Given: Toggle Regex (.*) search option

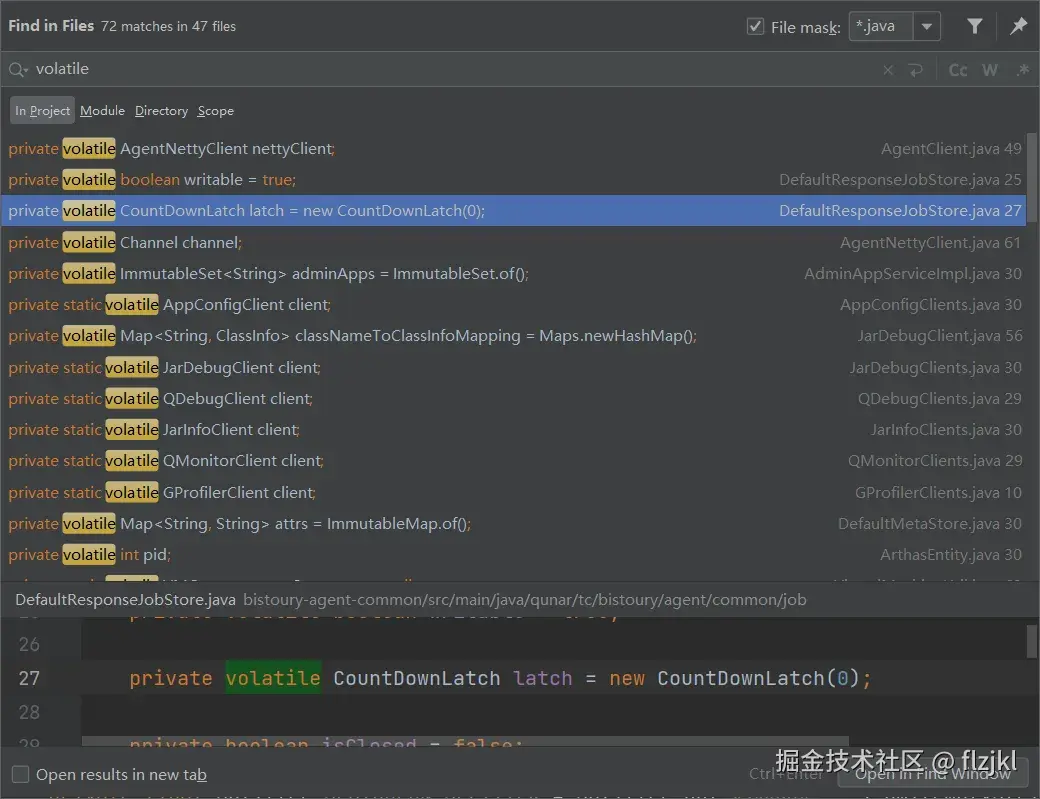Looking at the screenshot, I should (1023, 70).
